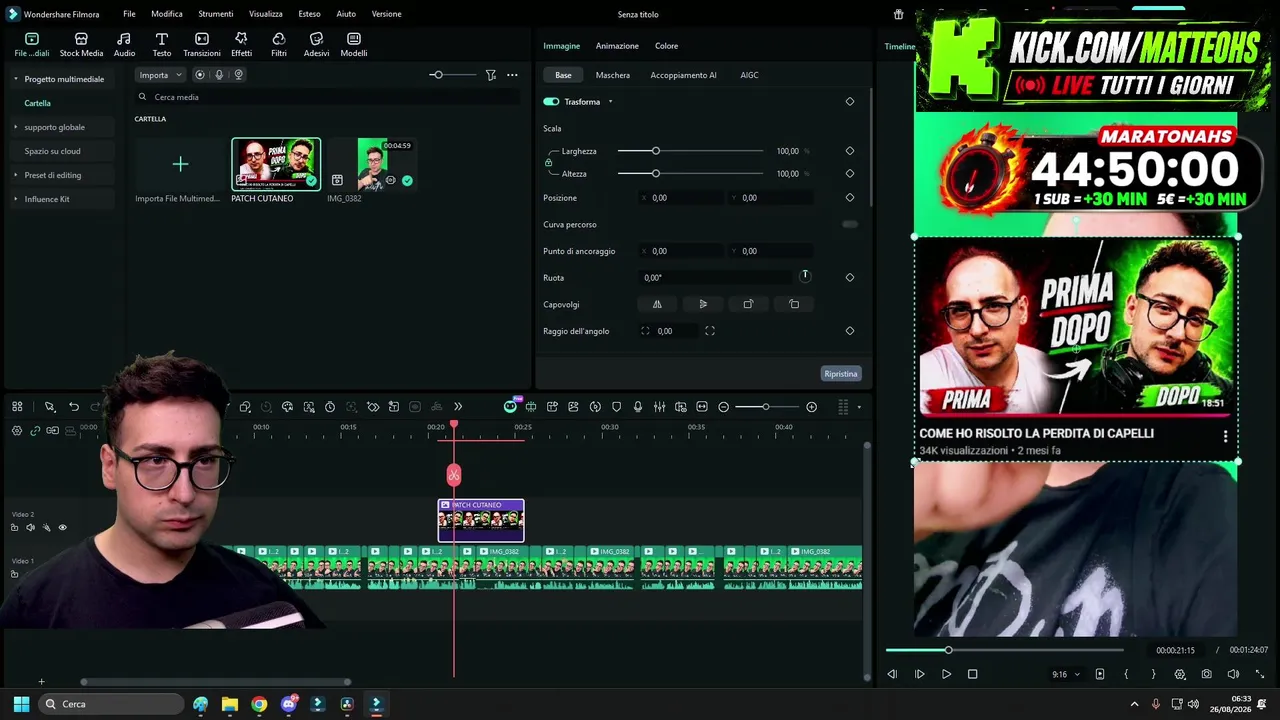
Task: Select the pointer tool in timeline toolbar
Action: [49, 407]
